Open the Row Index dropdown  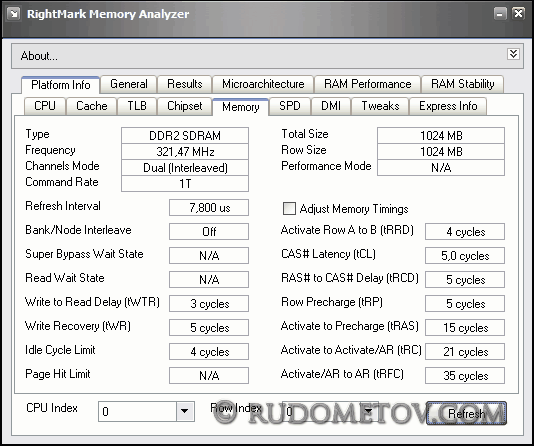coord(368,411)
